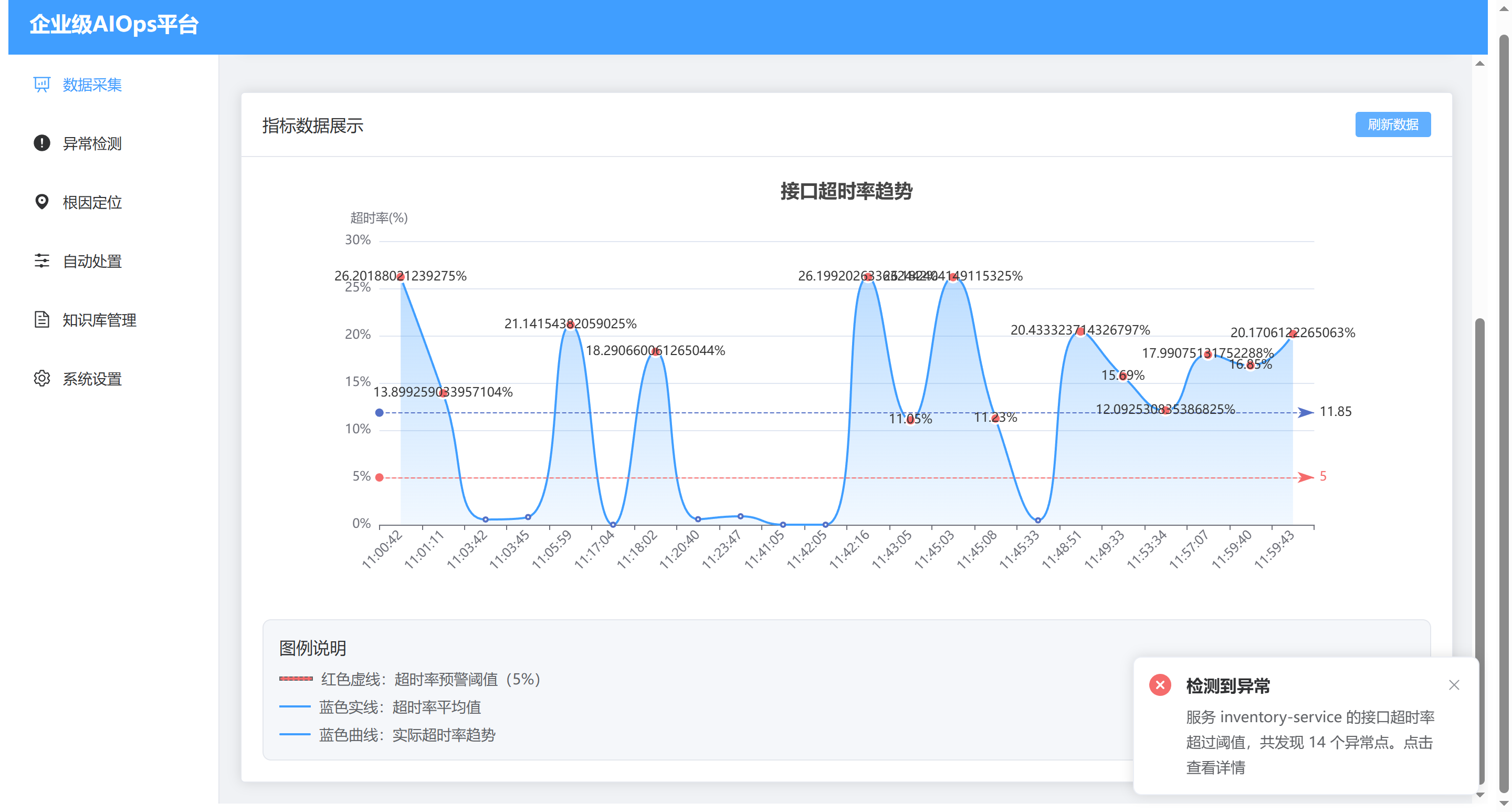Close the 检测到异常 notification

1453,685
